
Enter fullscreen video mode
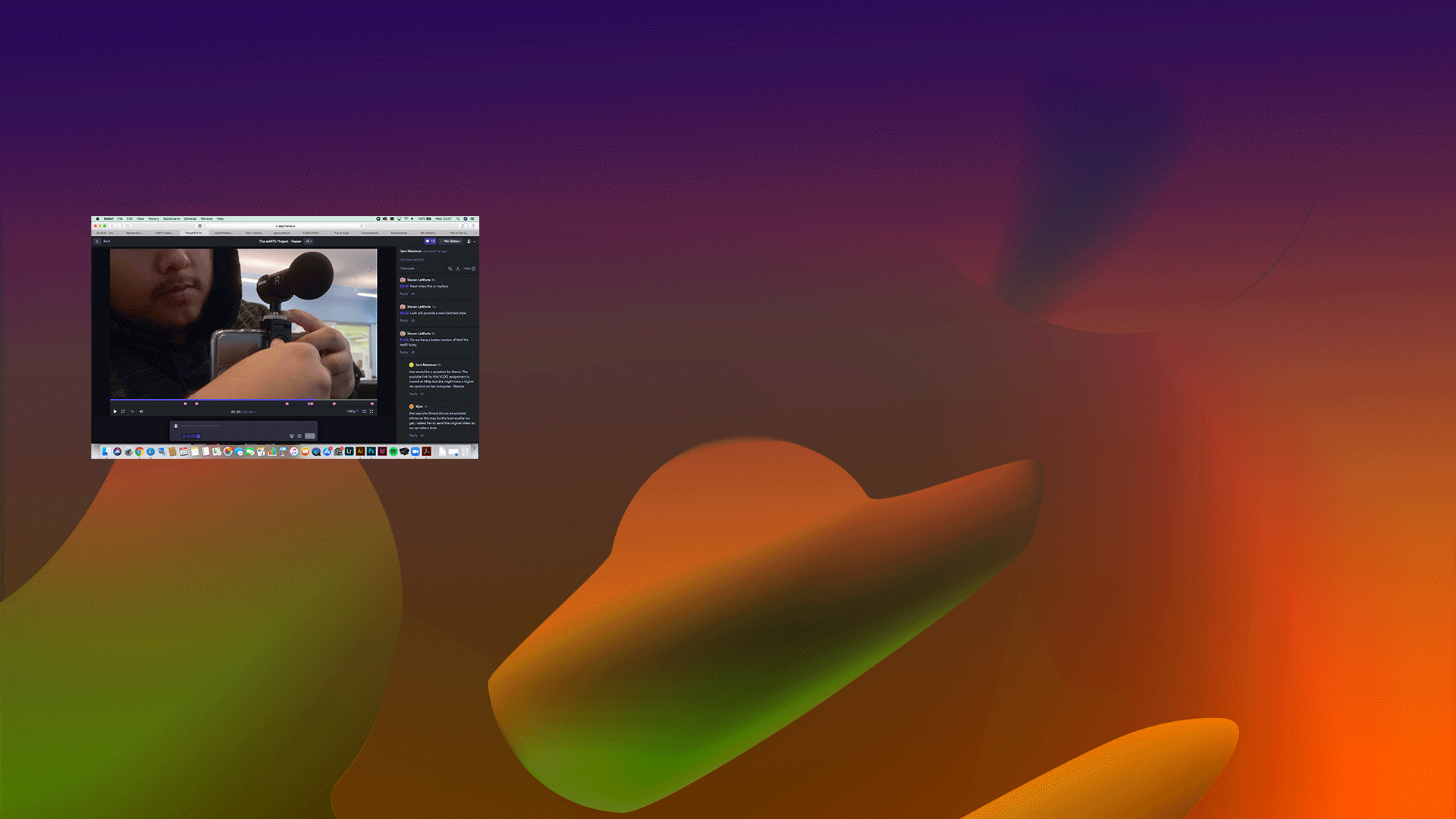(372, 412)
